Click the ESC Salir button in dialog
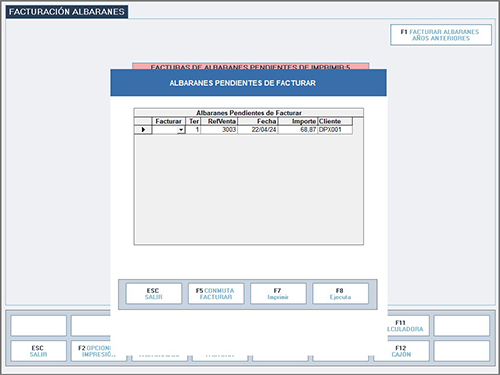 154,294
